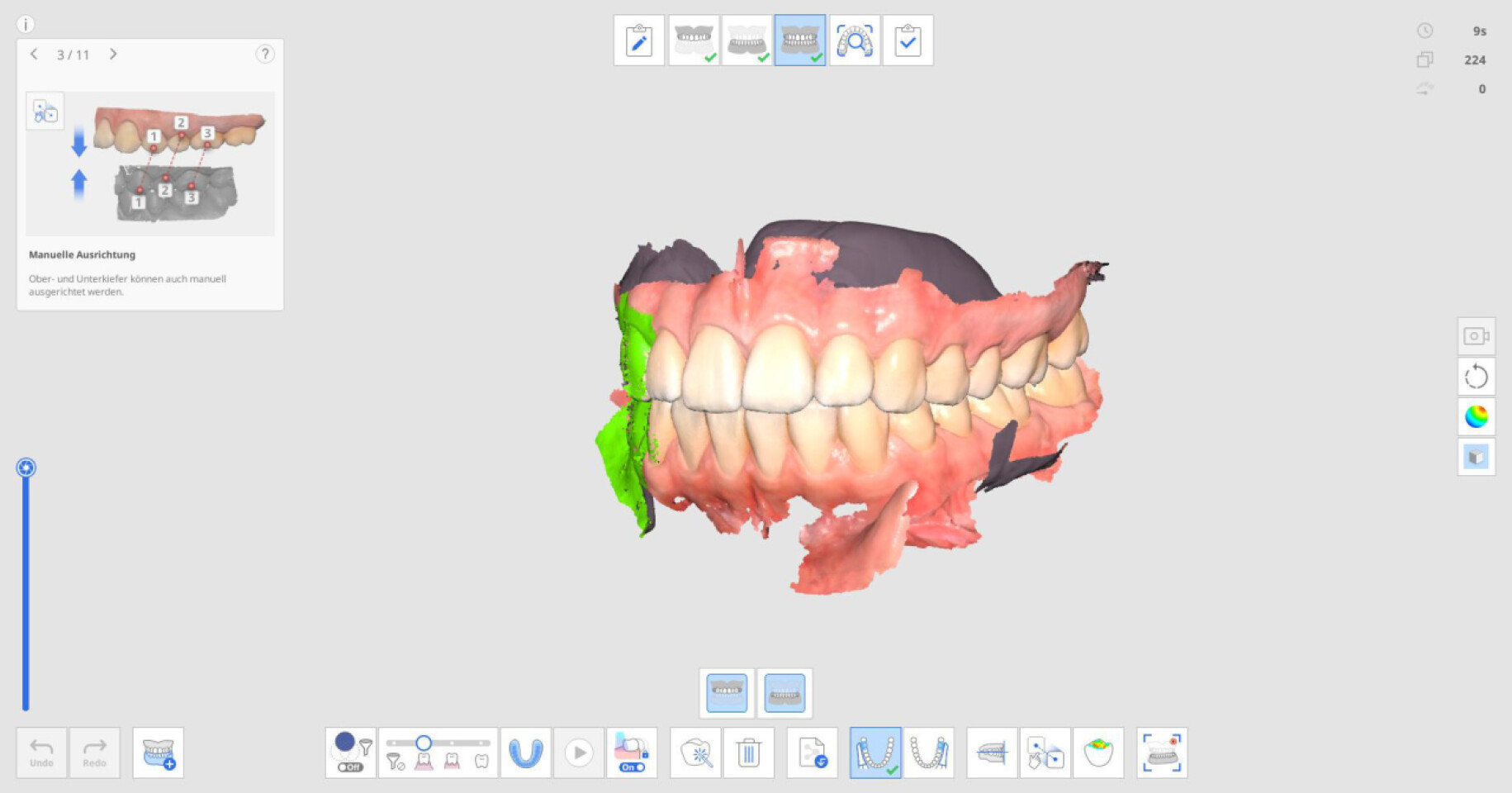Click the Undo button

pos(41,753)
